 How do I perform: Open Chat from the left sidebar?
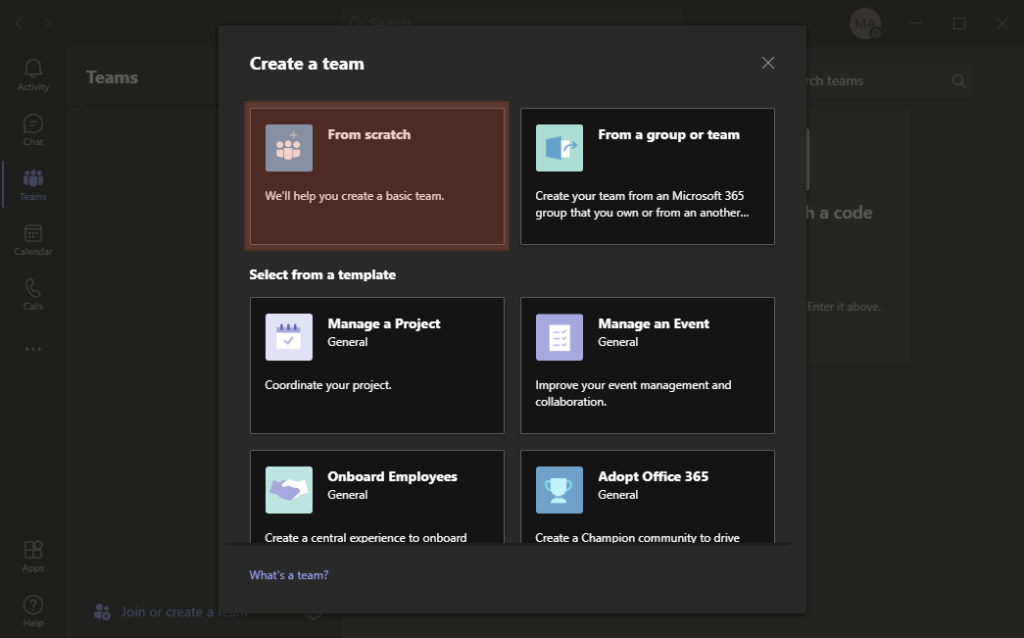(x=33, y=130)
